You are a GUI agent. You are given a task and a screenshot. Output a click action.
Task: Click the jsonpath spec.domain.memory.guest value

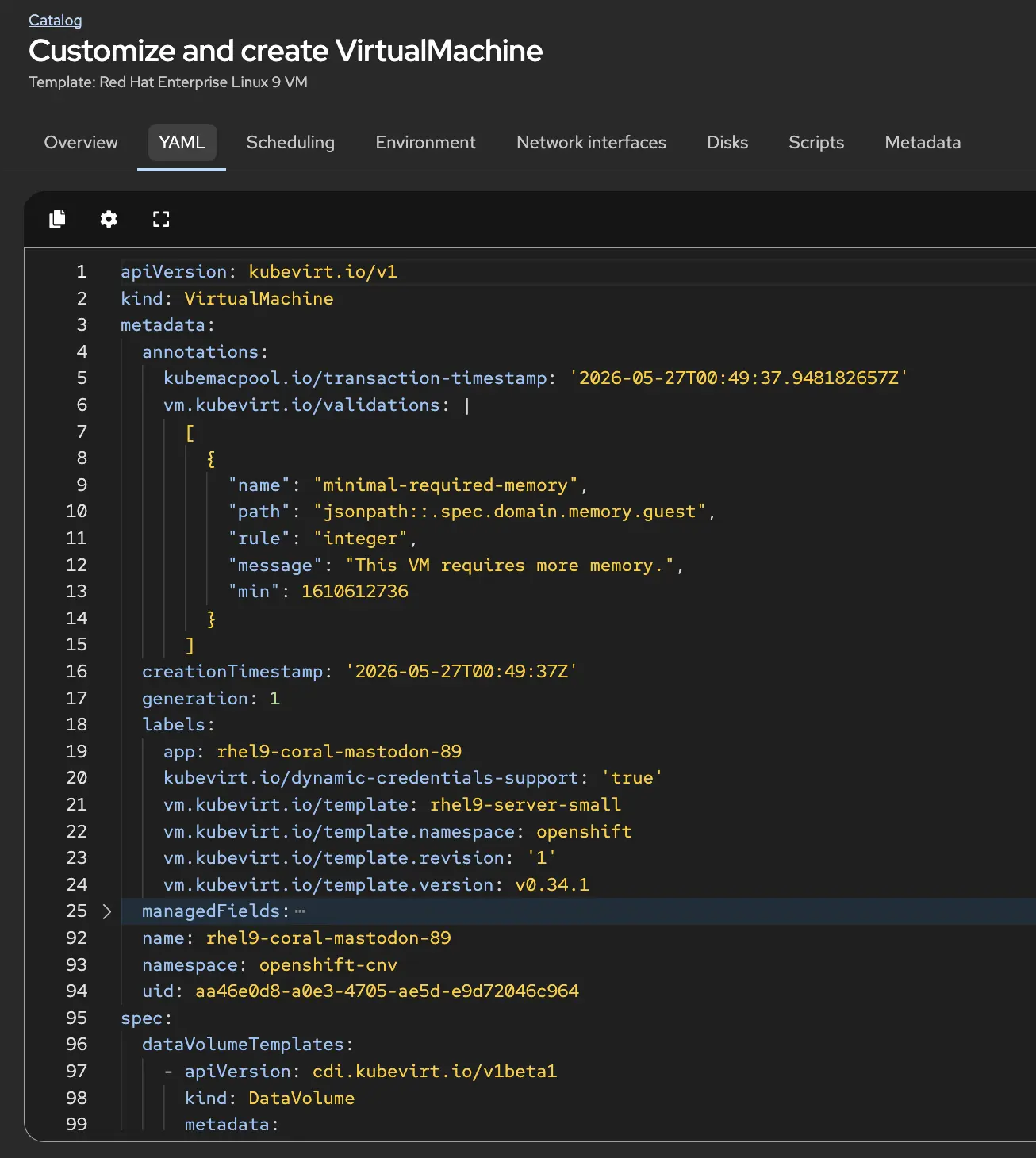(509, 512)
